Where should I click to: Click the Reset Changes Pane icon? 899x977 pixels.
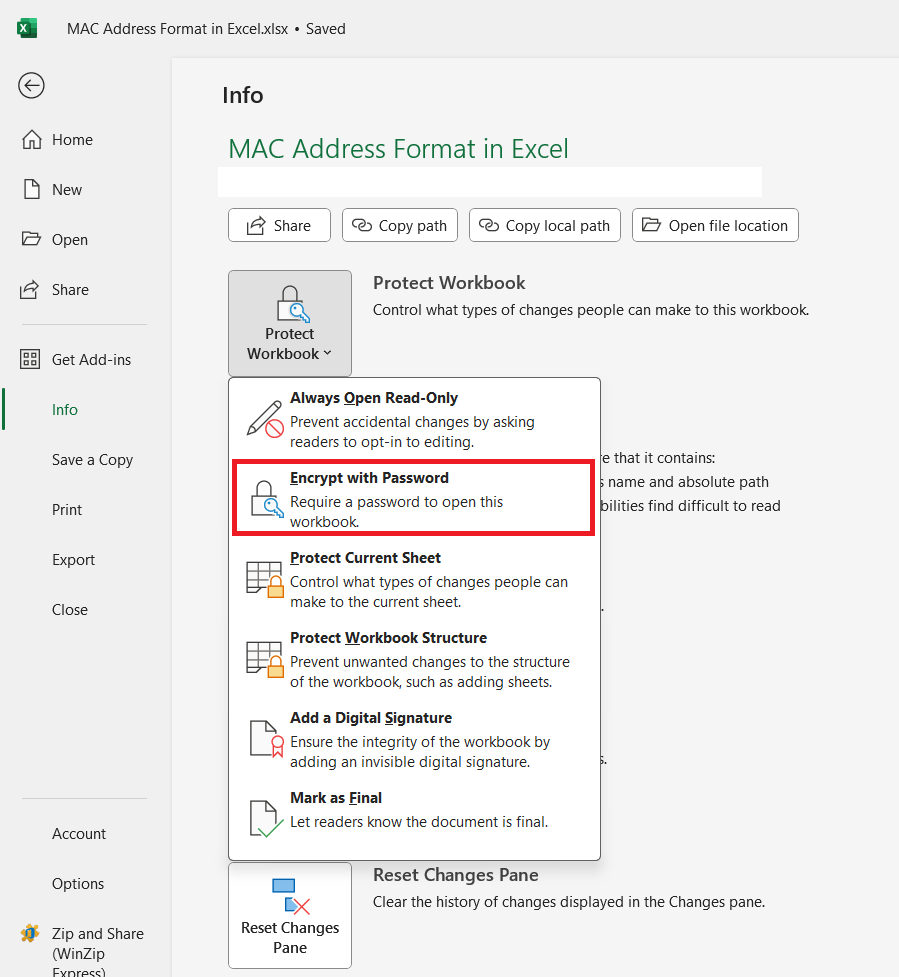[x=291, y=895]
